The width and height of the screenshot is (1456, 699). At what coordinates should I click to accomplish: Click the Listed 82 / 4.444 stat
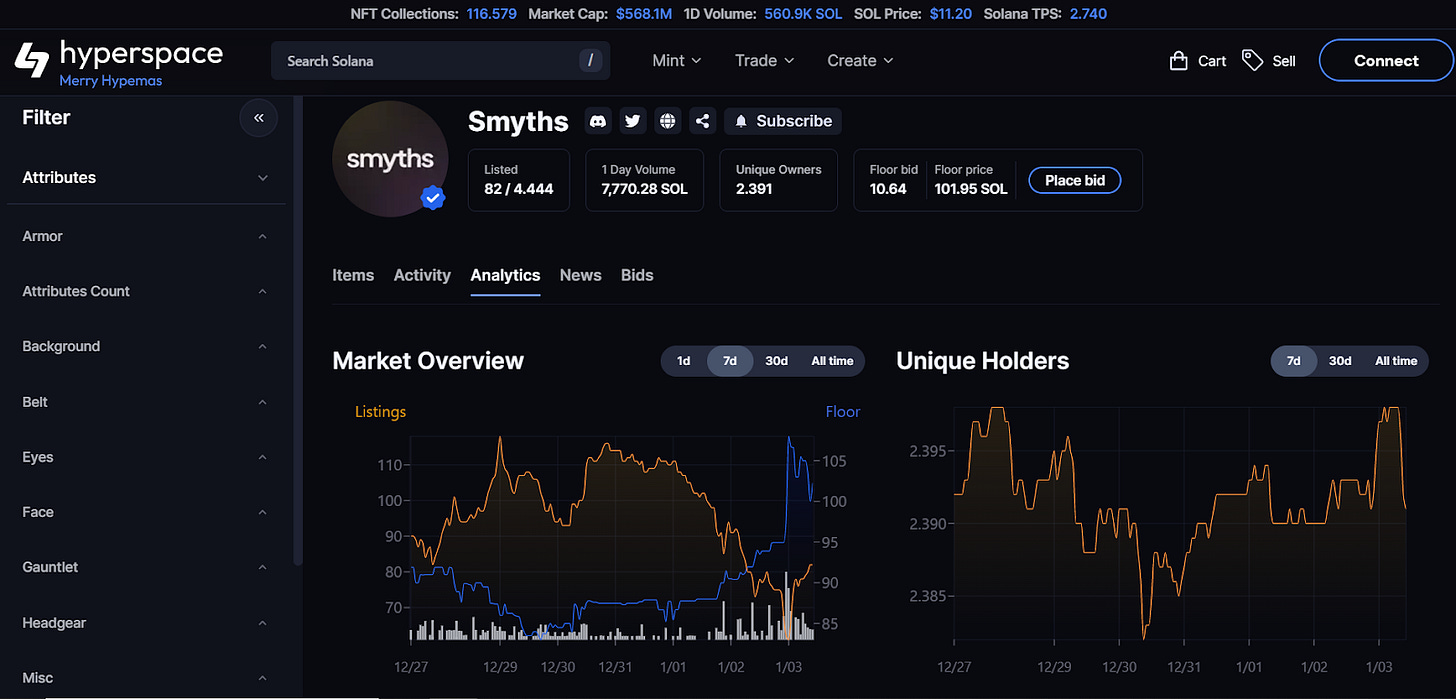[519, 180]
